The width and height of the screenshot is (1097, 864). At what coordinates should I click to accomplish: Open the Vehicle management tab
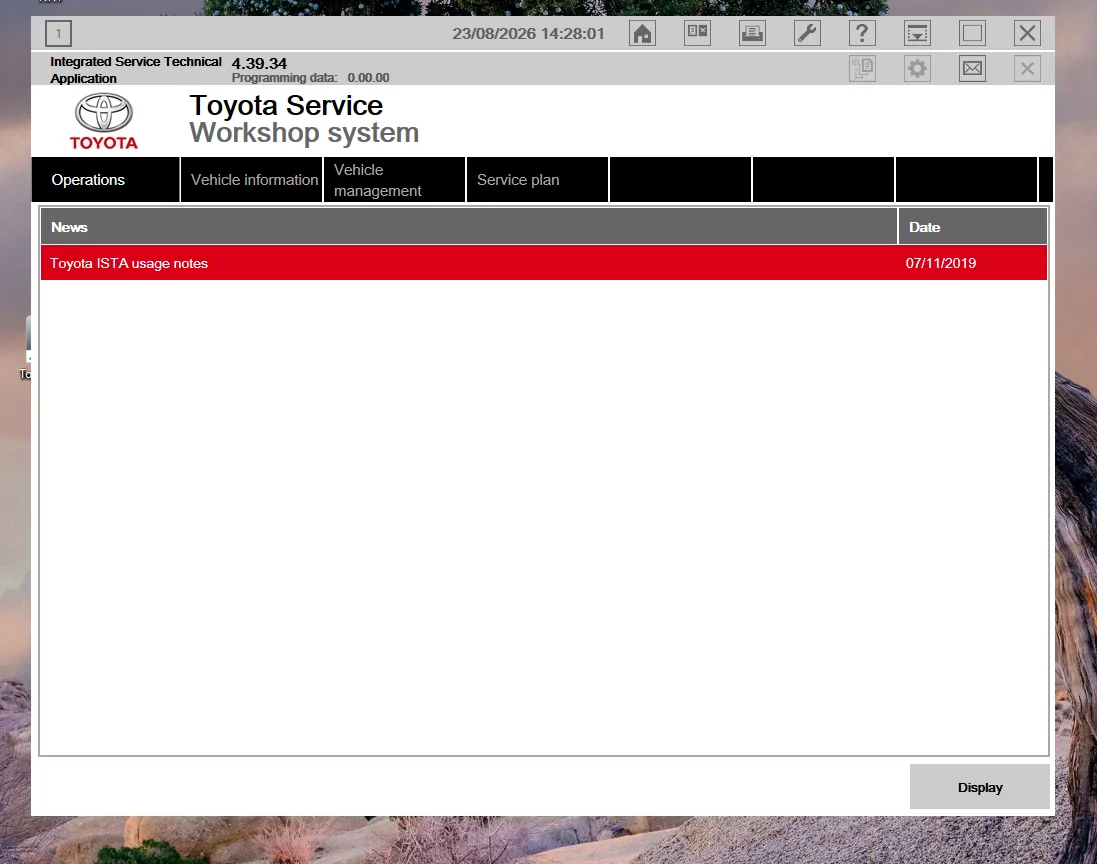(395, 180)
